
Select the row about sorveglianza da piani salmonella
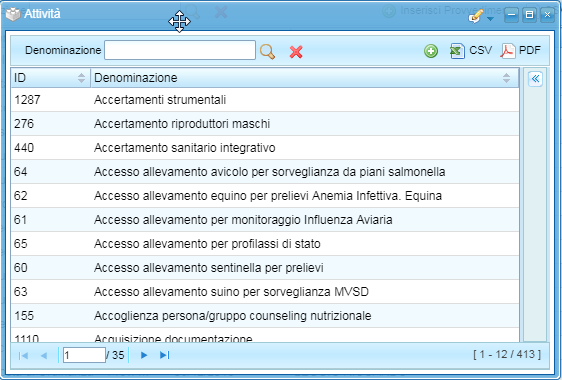tap(265, 172)
